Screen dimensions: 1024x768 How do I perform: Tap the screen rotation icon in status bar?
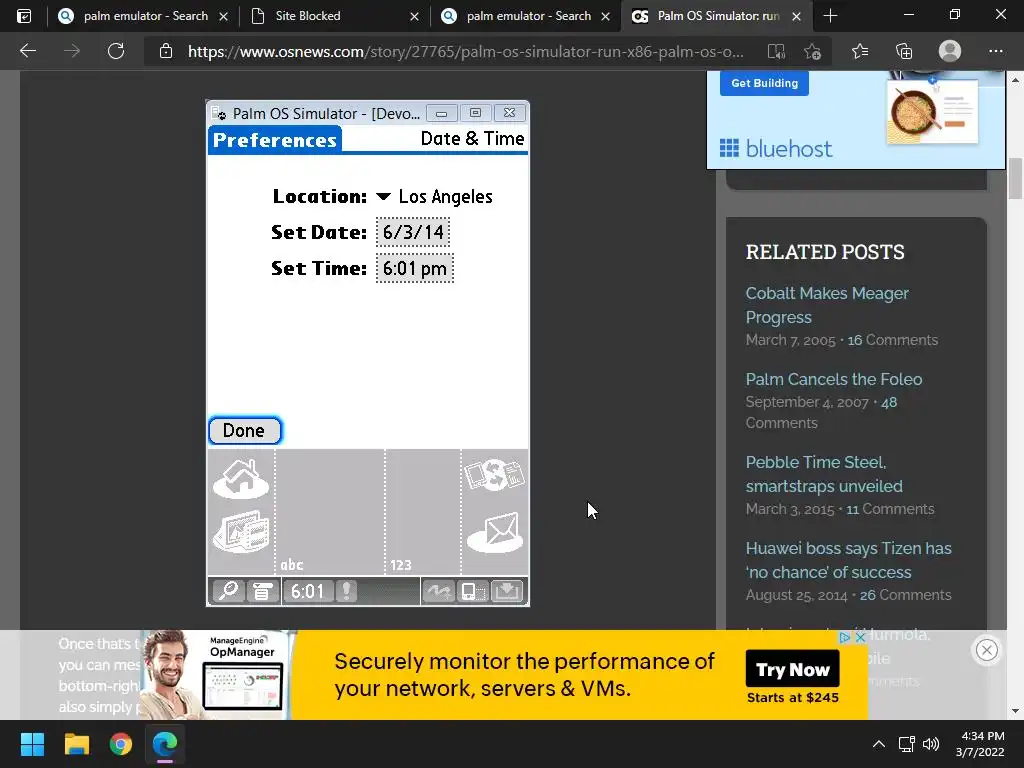coord(473,592)
